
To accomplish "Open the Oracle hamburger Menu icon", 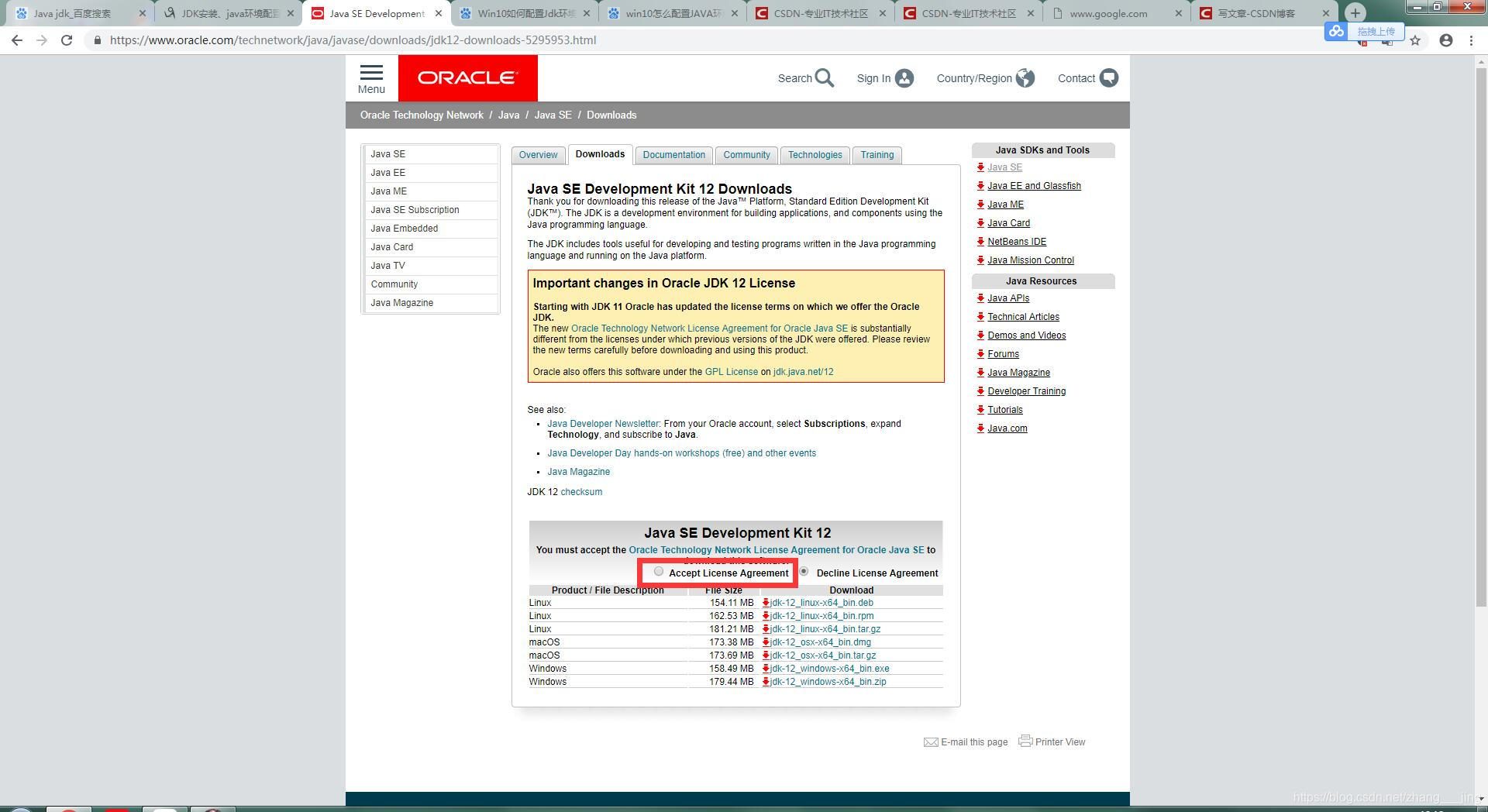I will (371, 72).
